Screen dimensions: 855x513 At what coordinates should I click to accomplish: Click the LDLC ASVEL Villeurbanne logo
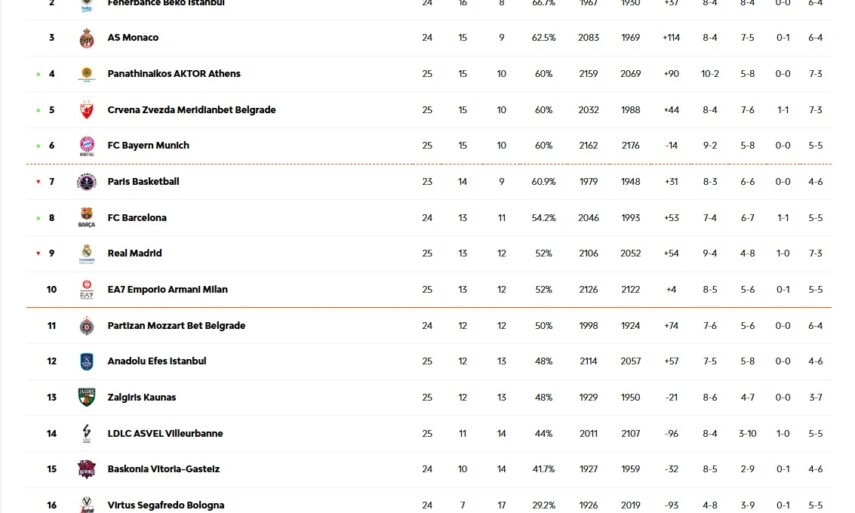tap(87, 434)
